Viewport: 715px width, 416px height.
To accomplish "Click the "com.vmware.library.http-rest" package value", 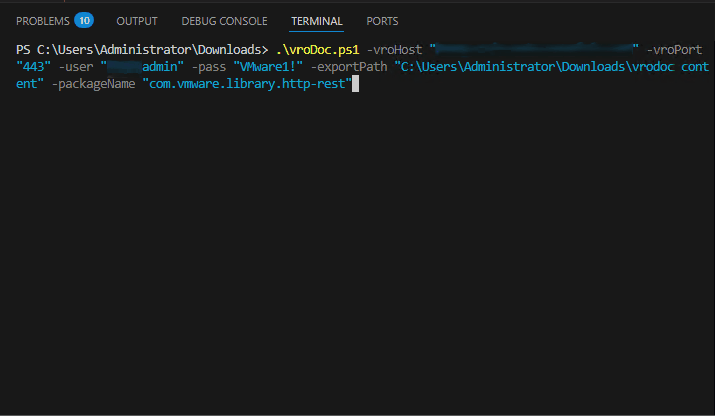I will click(247, 84).
